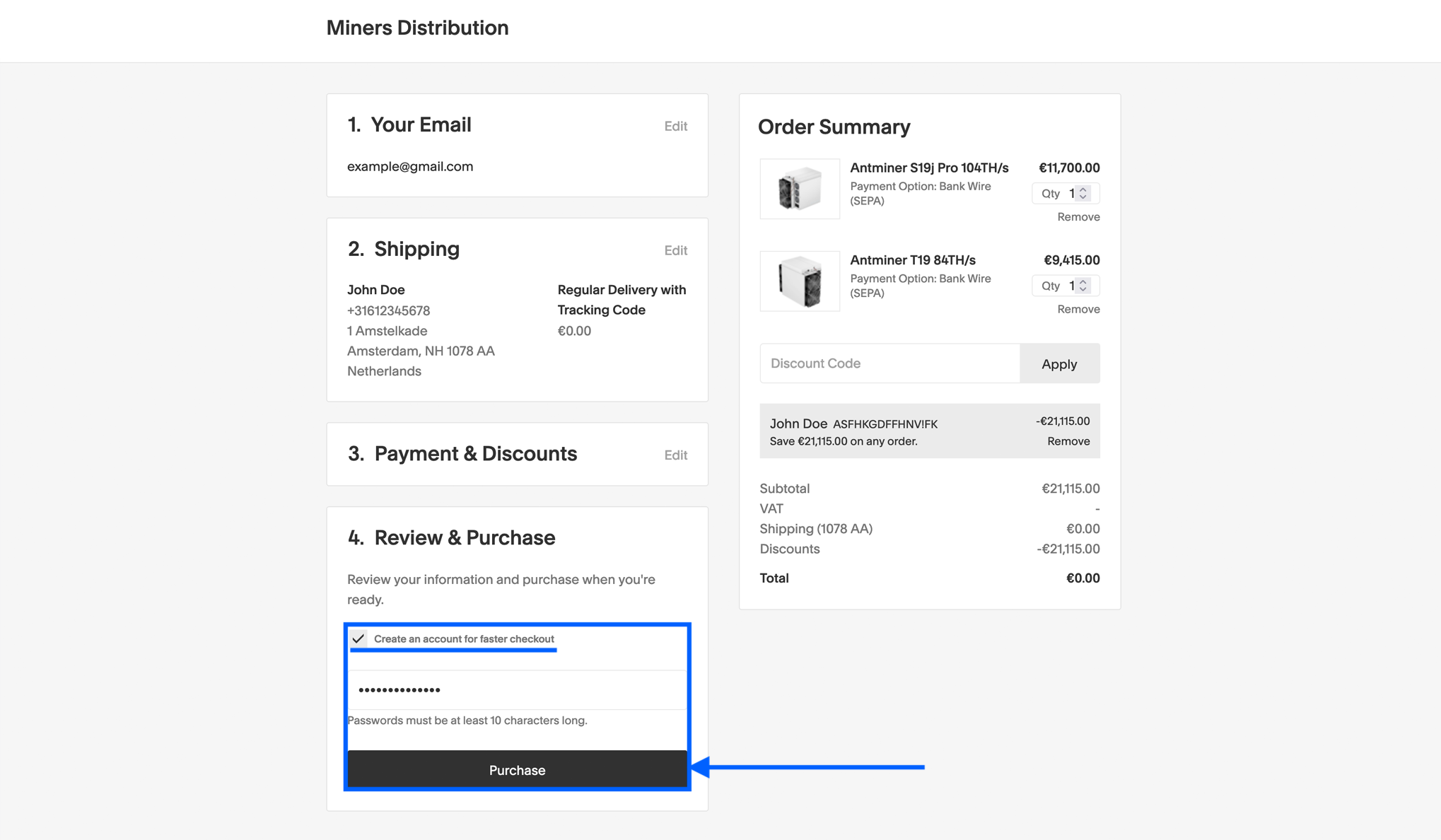Adjust quantity stepper for Antminer S19j Pro
This screenshot has height=840, width=1441.
click(x=1083, y=193)
